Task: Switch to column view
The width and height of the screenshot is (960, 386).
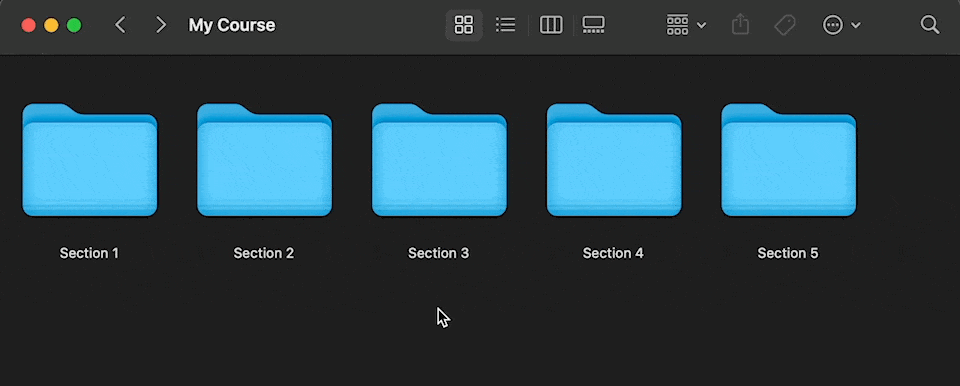Action: [x=550, y=25]
